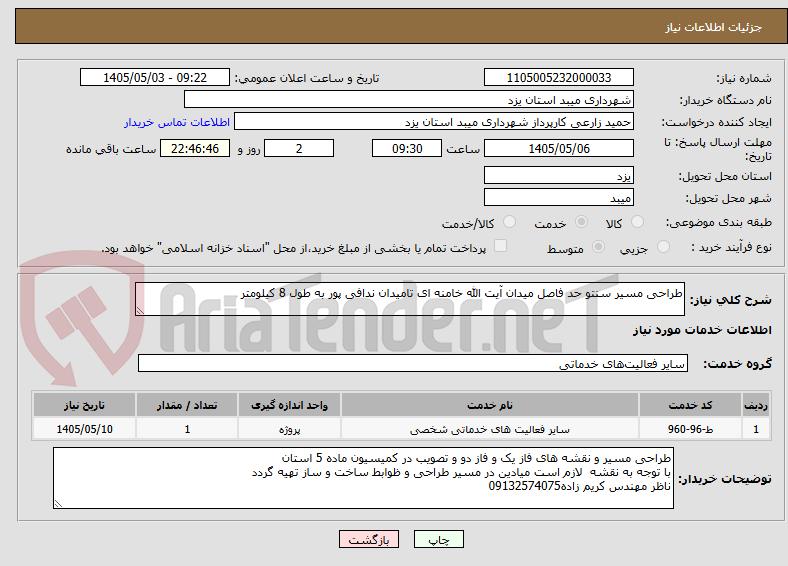Select the کالا radio button
The height and width of the screenshot is (566, 788).
coord(637,222)
